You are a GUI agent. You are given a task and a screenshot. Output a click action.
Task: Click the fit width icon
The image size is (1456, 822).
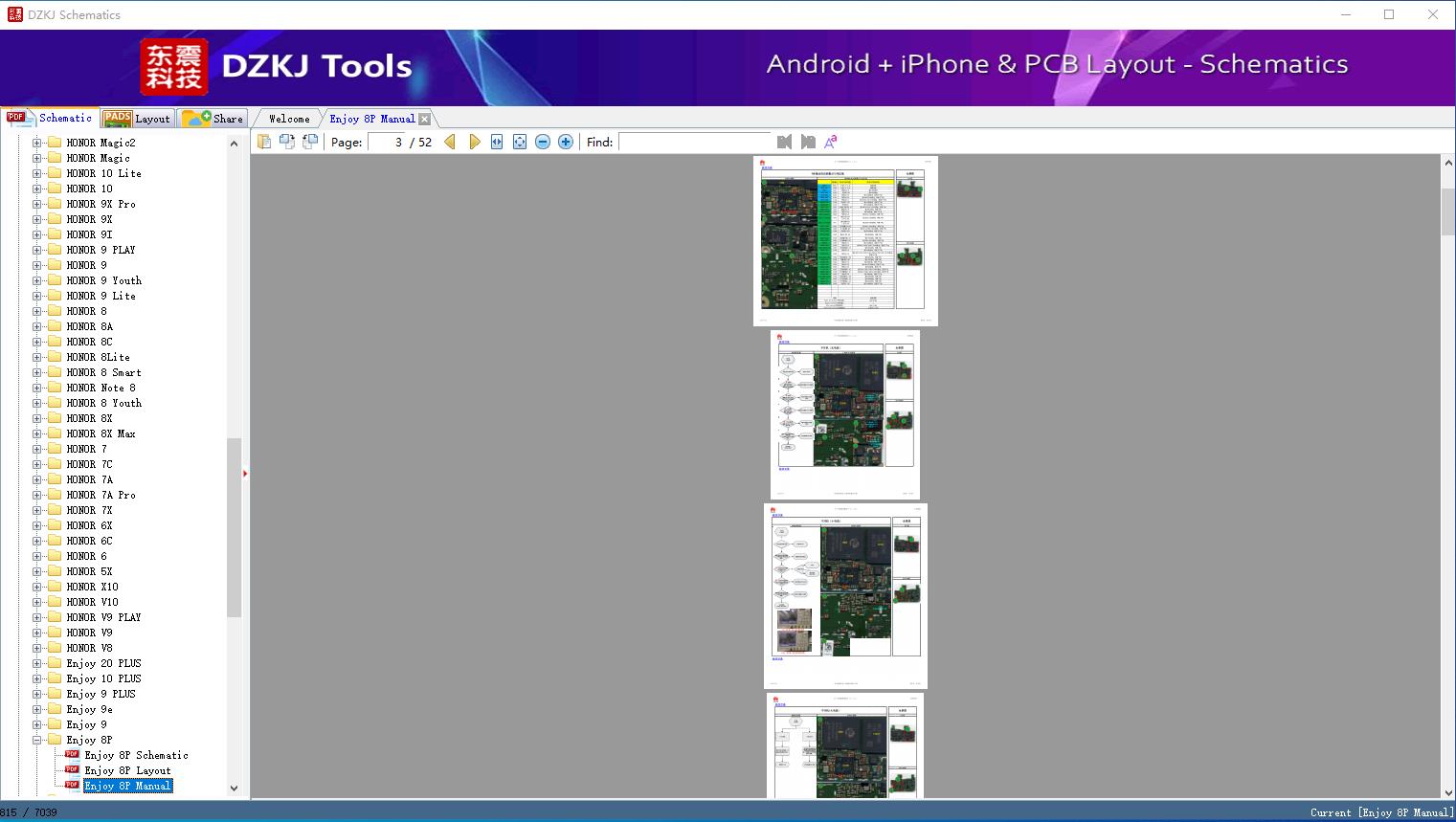click(x=497, y=142)
